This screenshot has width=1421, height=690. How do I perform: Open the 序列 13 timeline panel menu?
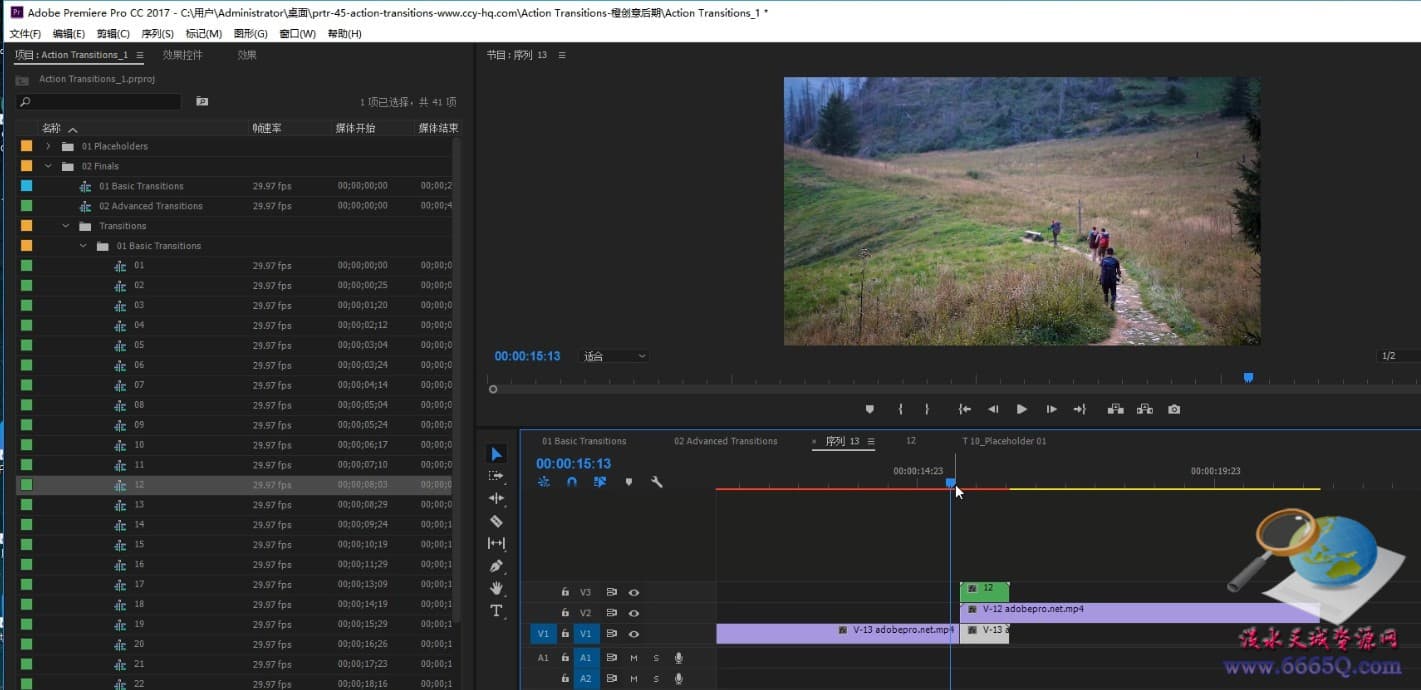pyautogui.click(x=871, y=441)
